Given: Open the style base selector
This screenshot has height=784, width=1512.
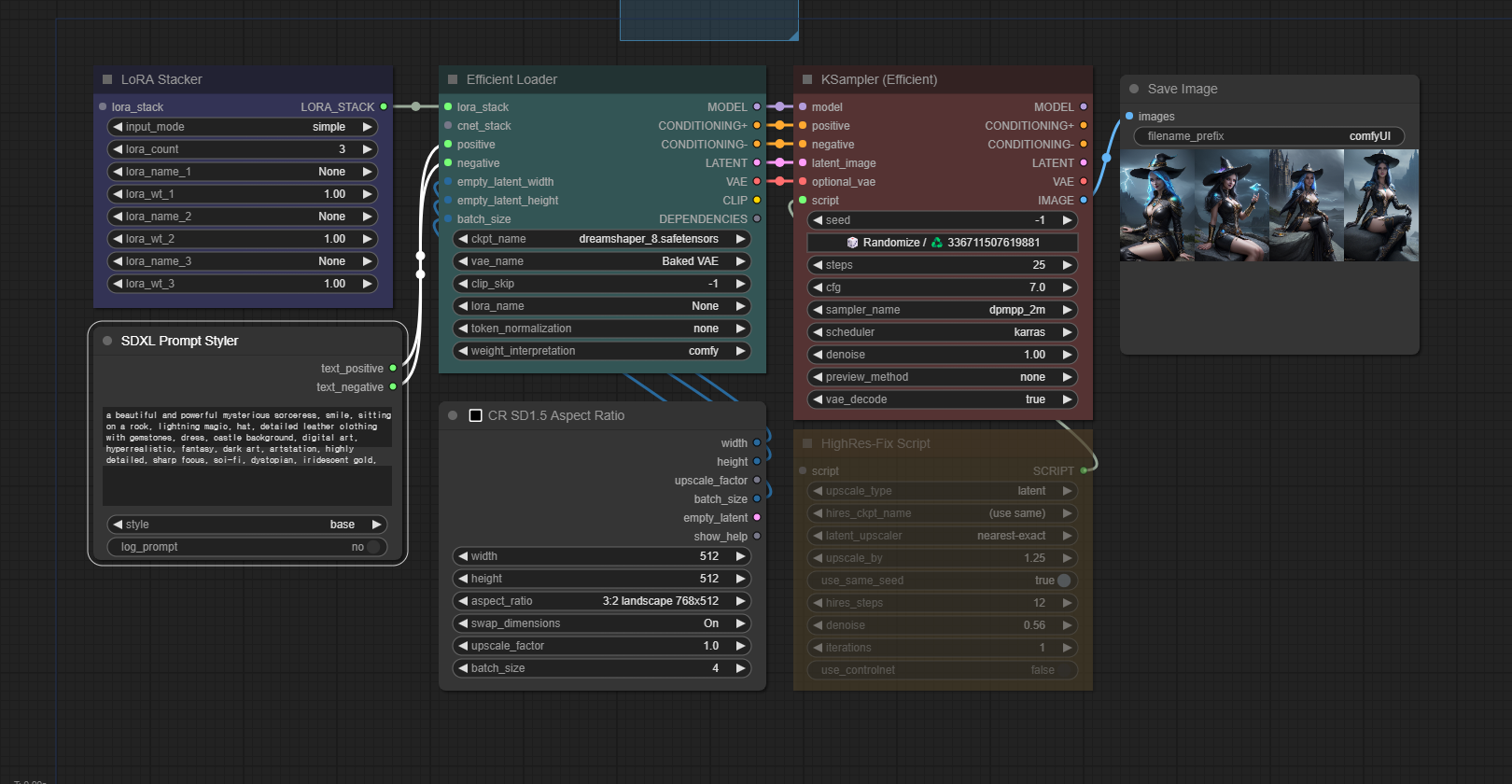Looking at the screenshot, I should point(247,525).
